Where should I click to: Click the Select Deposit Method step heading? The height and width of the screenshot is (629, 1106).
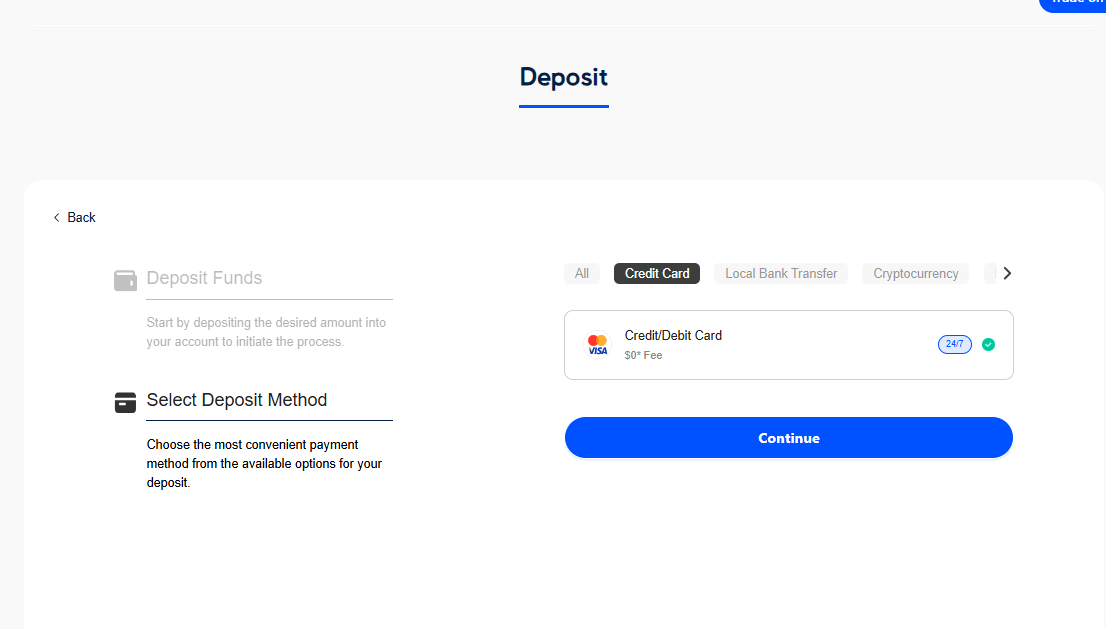237,400
